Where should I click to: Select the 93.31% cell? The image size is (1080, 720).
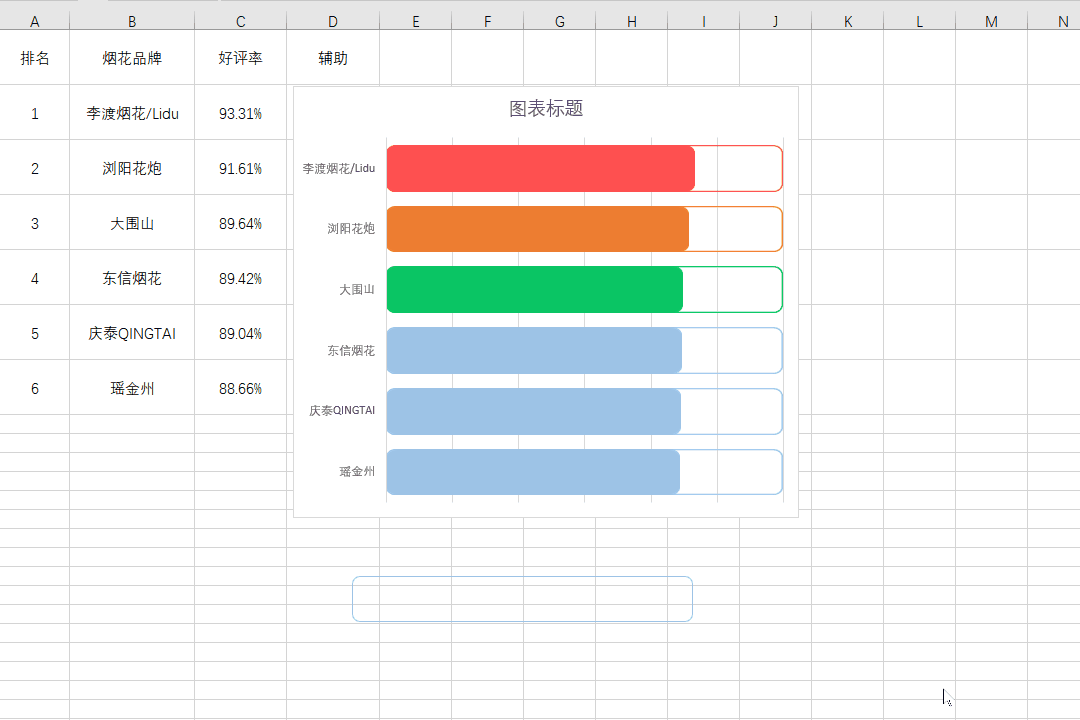coord(240,113)
